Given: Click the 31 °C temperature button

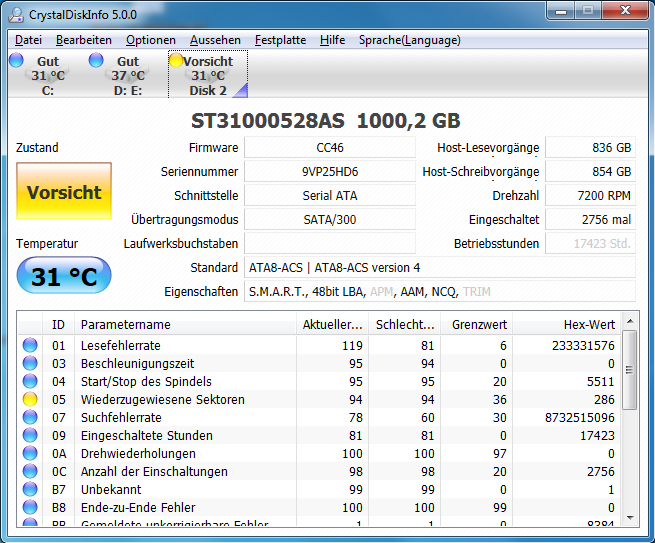Looking at the screenshot, I should tap(64, 276).
